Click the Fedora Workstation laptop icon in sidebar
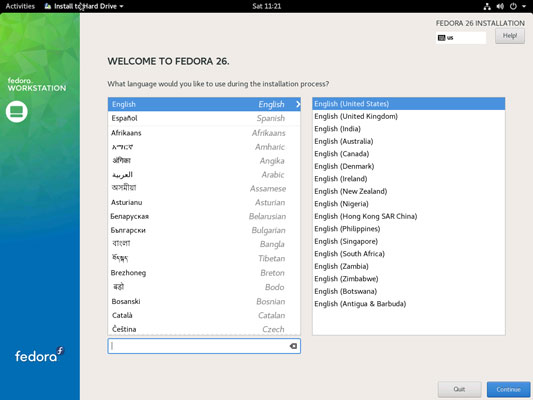This screenshot has height=400, width=533. 16,111
